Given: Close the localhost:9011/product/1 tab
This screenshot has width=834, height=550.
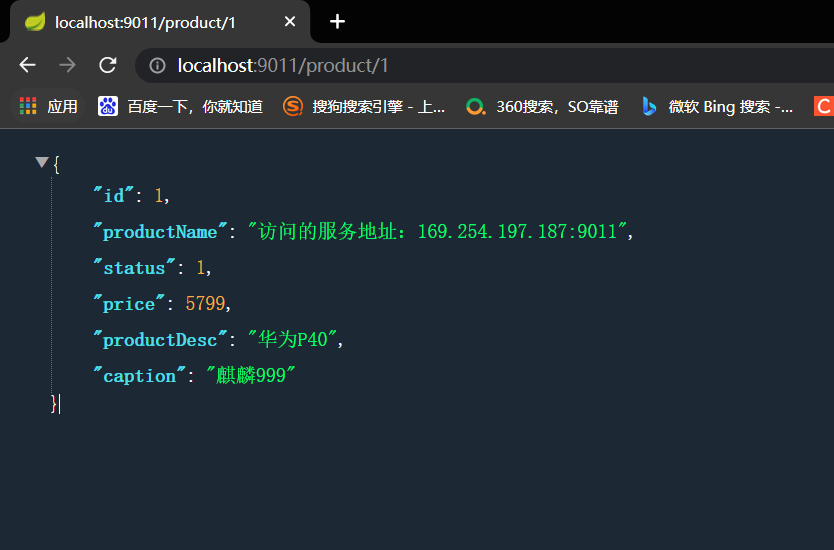Looking at the screenshot, I should pos(290,22).
